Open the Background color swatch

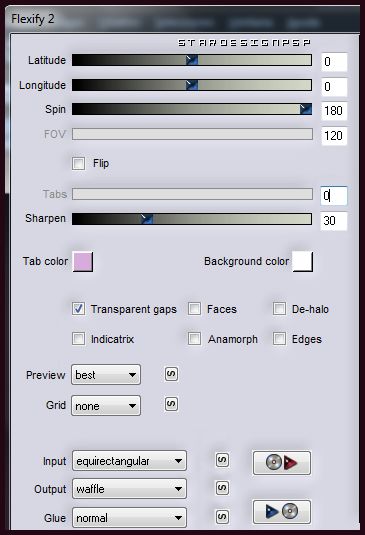click(303, 262)
